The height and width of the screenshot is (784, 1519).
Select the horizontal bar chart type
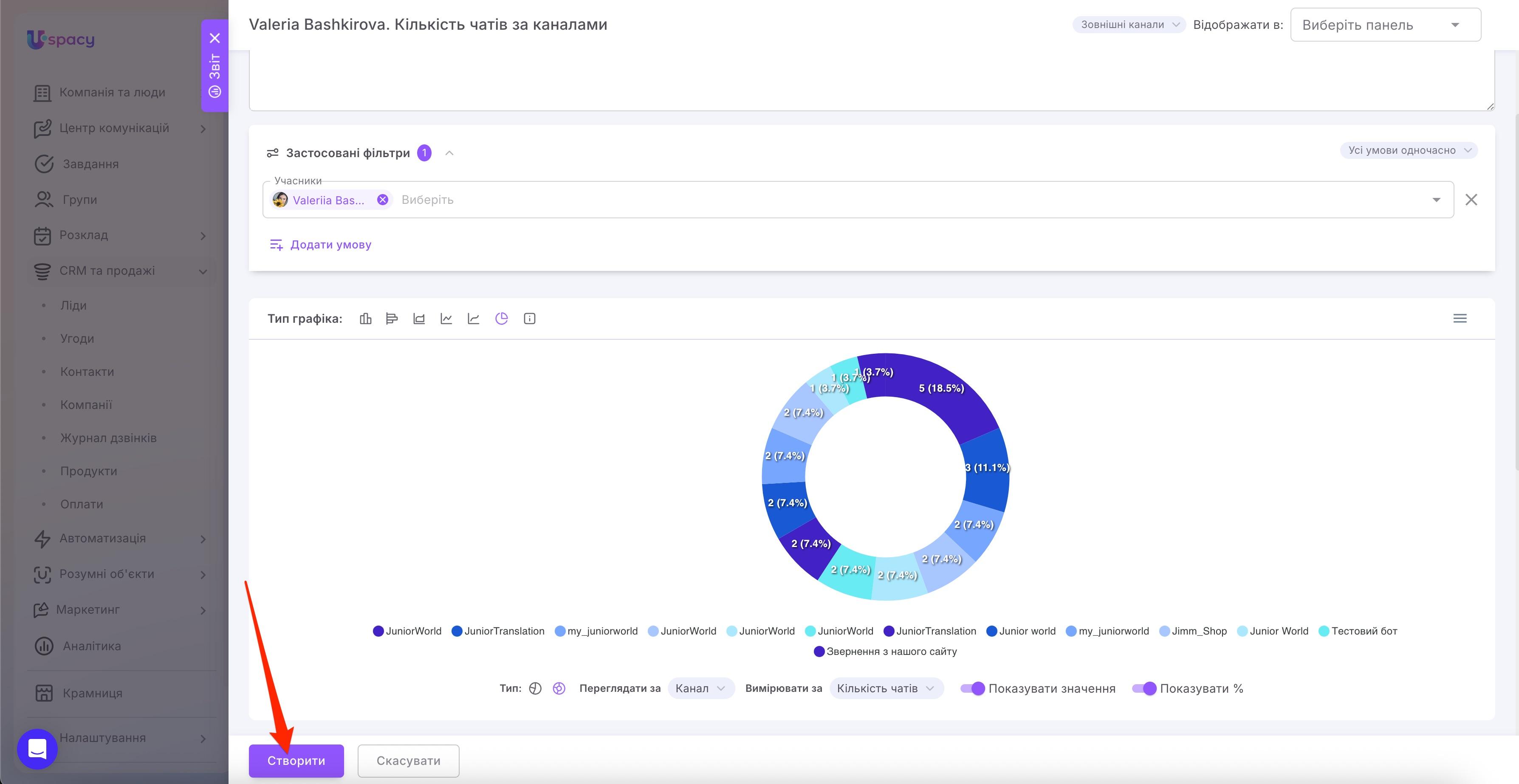coord(392,319)
